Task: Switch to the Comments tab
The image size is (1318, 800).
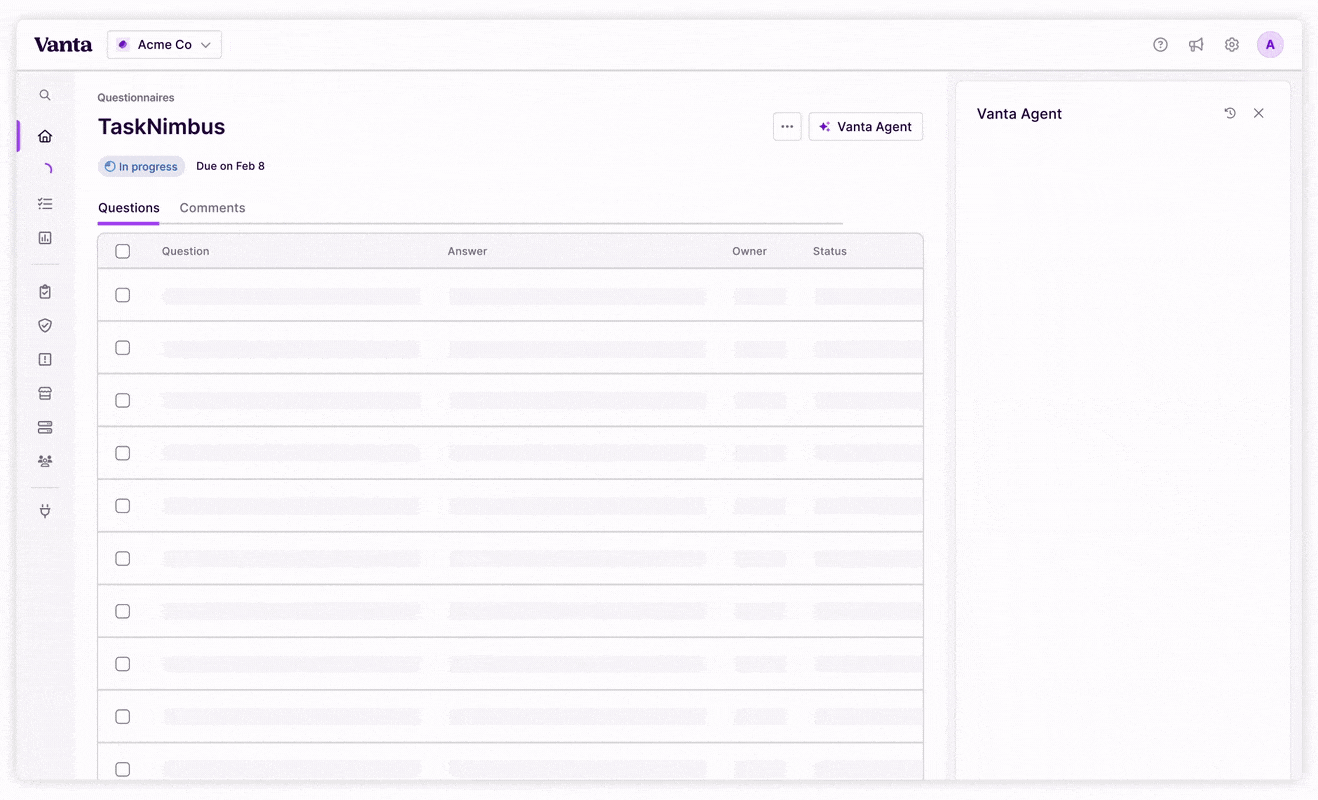Action: [x=212, y=208]
